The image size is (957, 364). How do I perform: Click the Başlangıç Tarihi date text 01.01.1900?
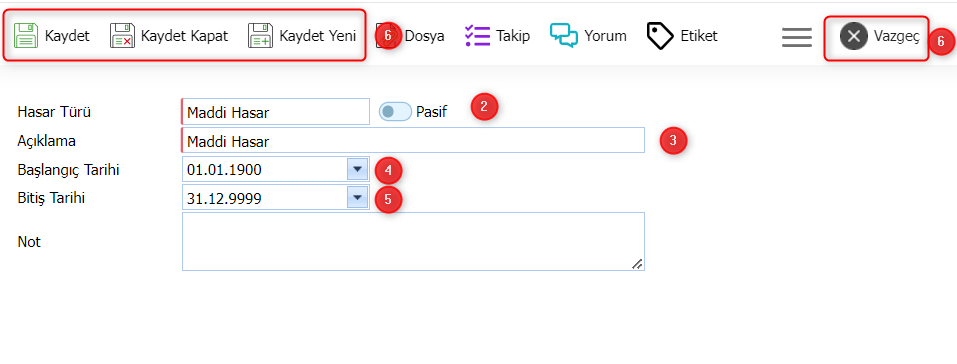(225, 170)
